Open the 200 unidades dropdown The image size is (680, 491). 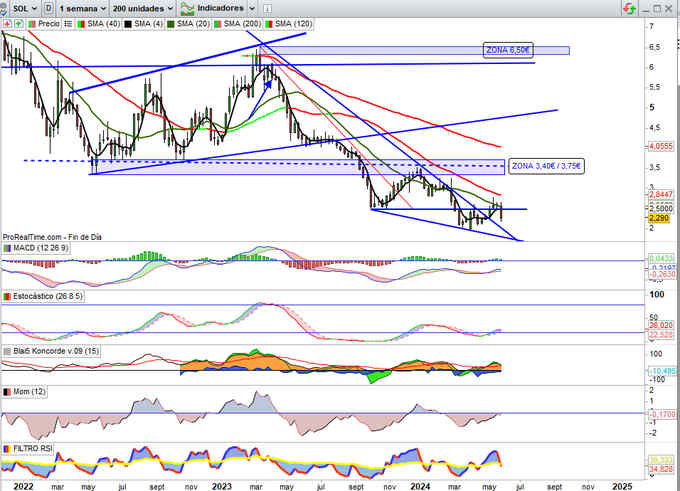(142, 8)
